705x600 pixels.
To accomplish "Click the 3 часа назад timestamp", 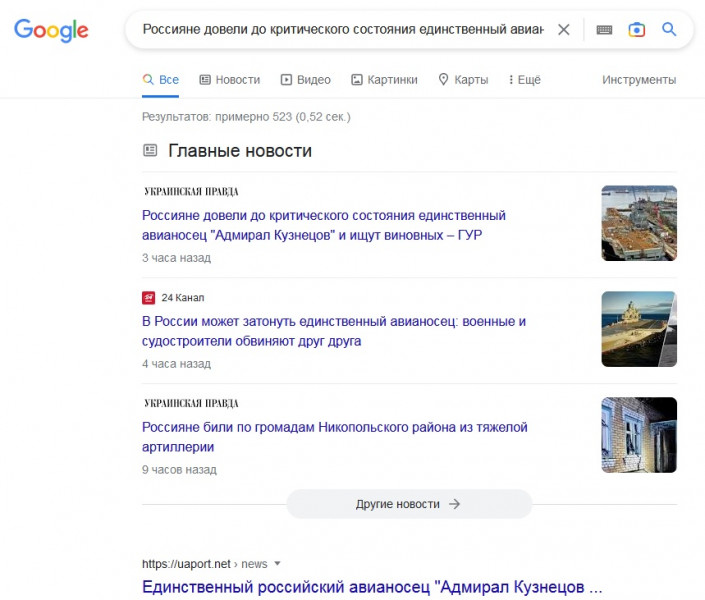I will [176, 258].
